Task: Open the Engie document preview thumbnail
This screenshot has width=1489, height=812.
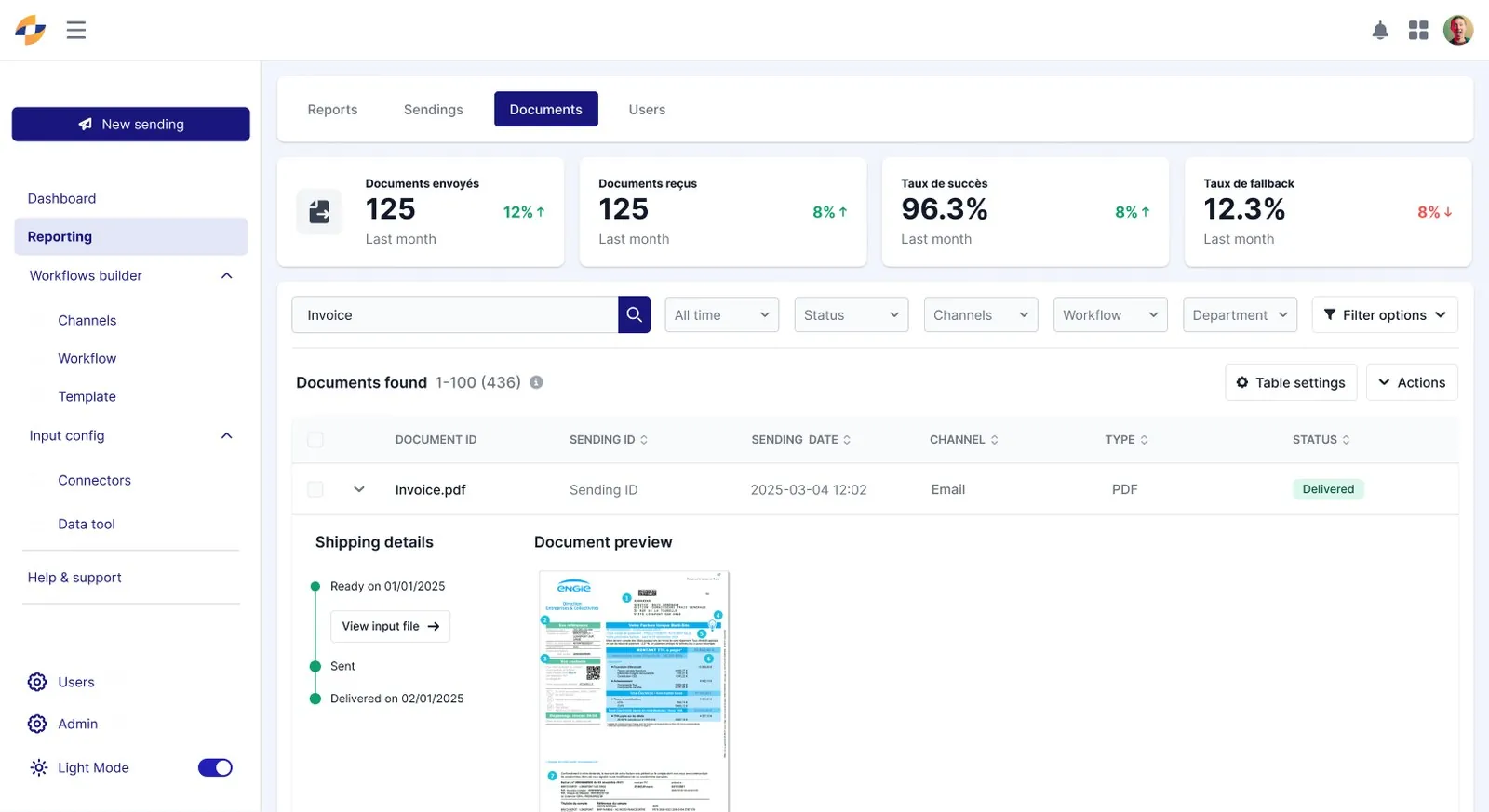Action: (634, 691)
